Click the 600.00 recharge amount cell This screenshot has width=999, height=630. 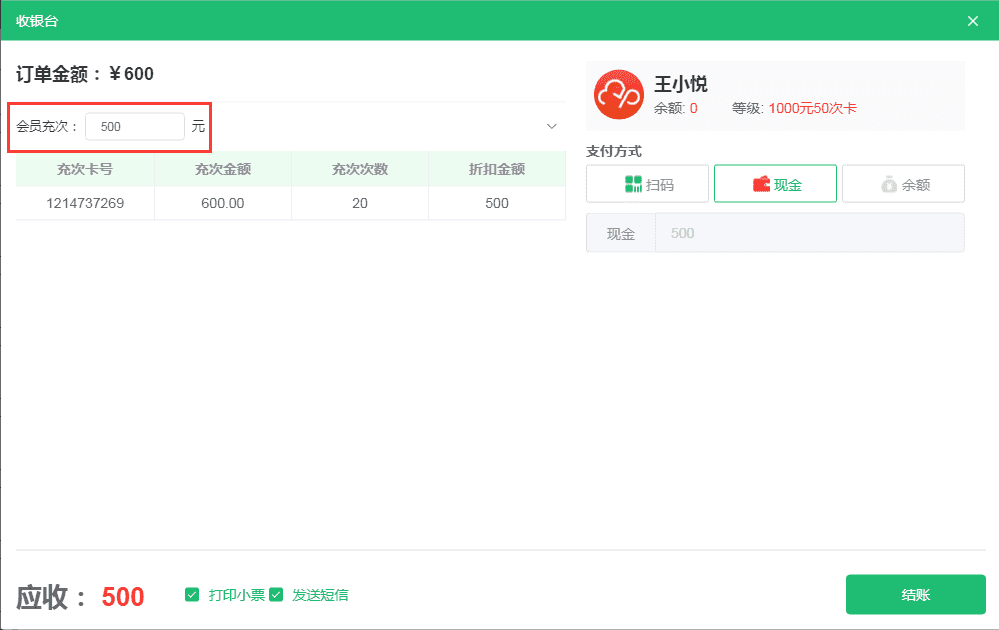(x=223, y=203)
